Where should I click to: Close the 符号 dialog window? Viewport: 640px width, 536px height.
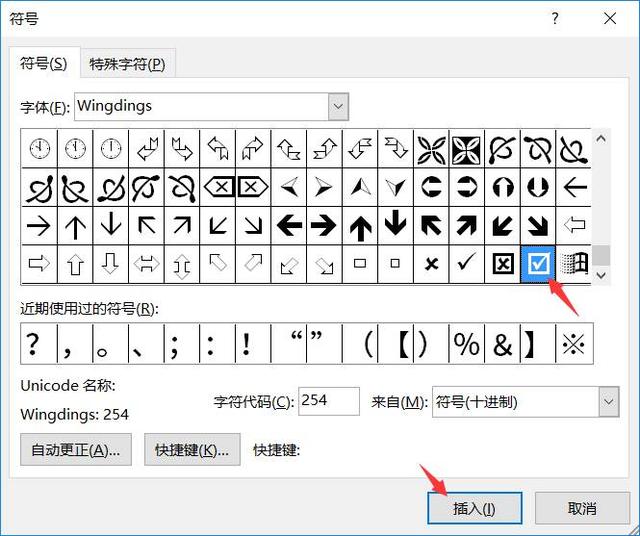pyautogui.click(x=610, y=18)
